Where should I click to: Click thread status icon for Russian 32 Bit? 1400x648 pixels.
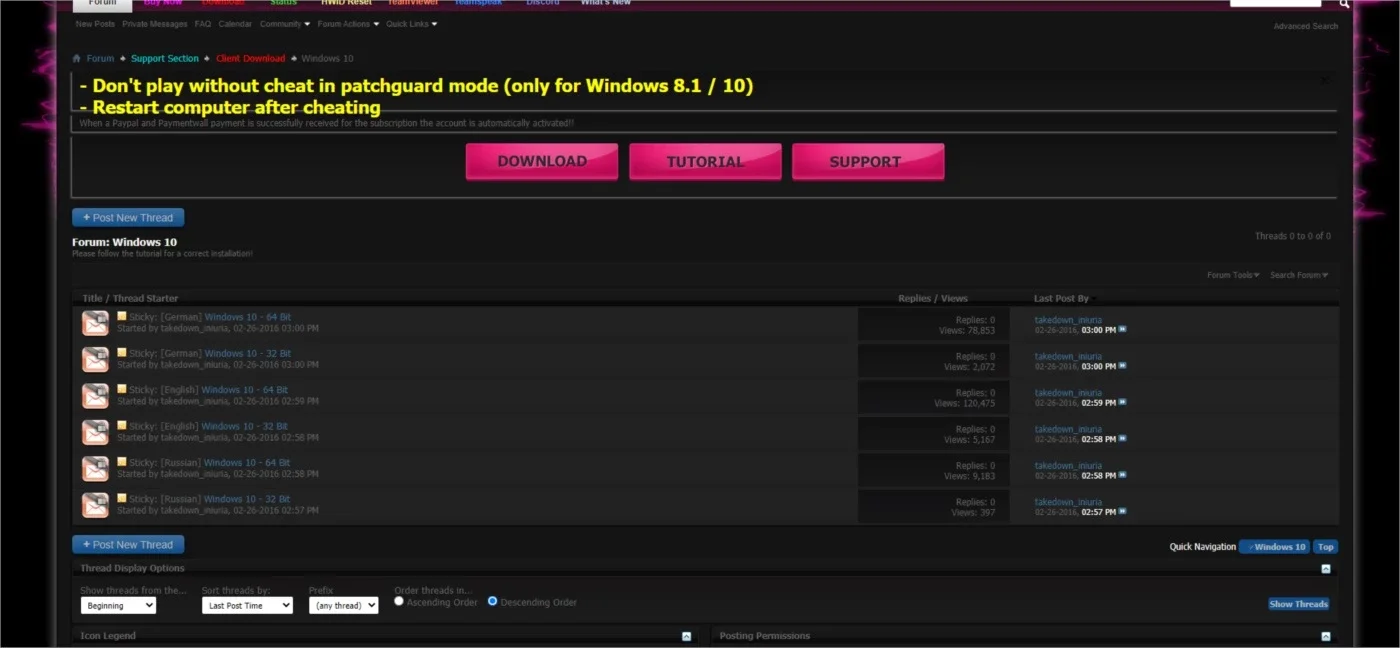(95, 505)
